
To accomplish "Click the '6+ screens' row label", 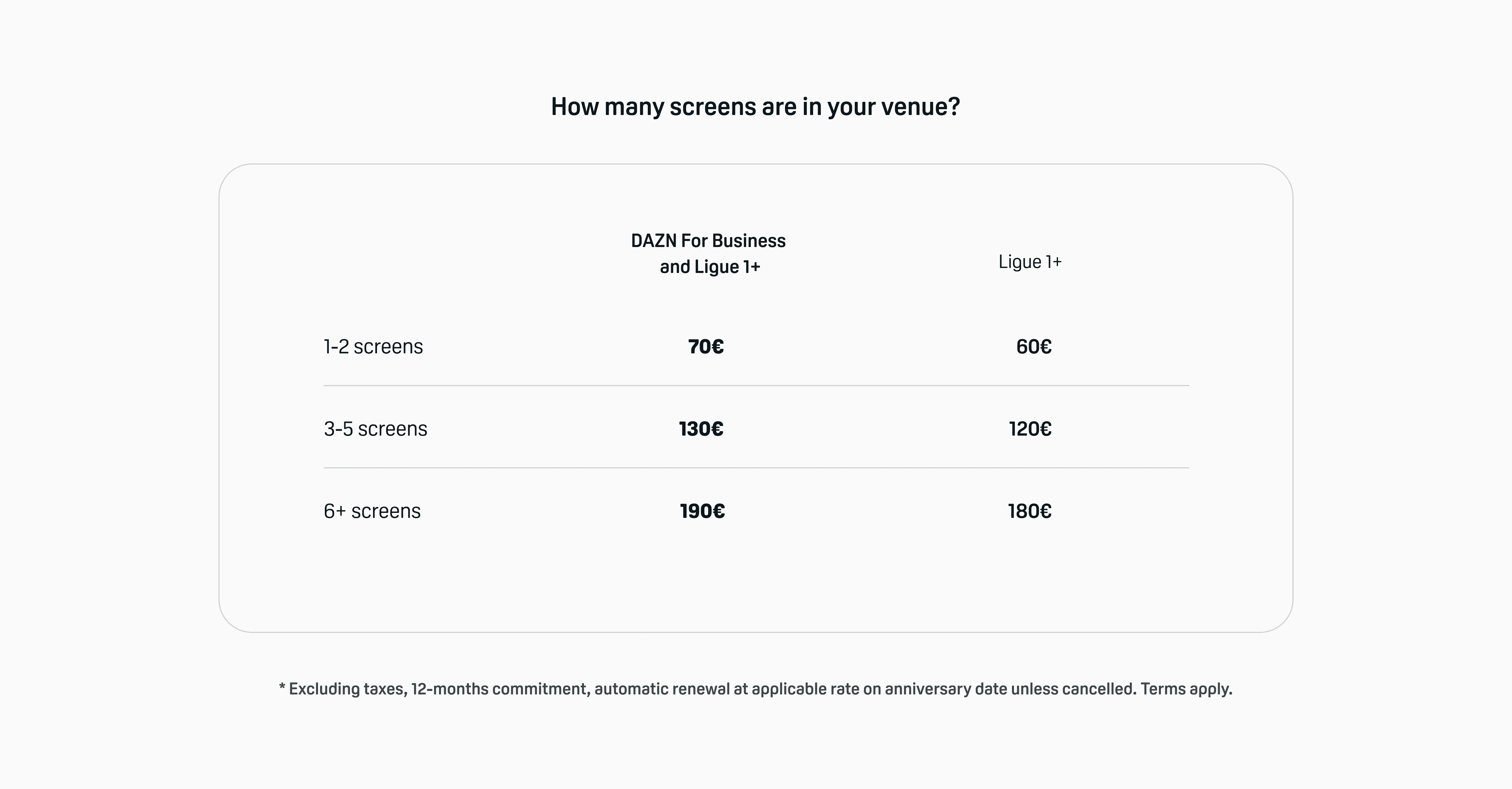I will tap(372, 511).
